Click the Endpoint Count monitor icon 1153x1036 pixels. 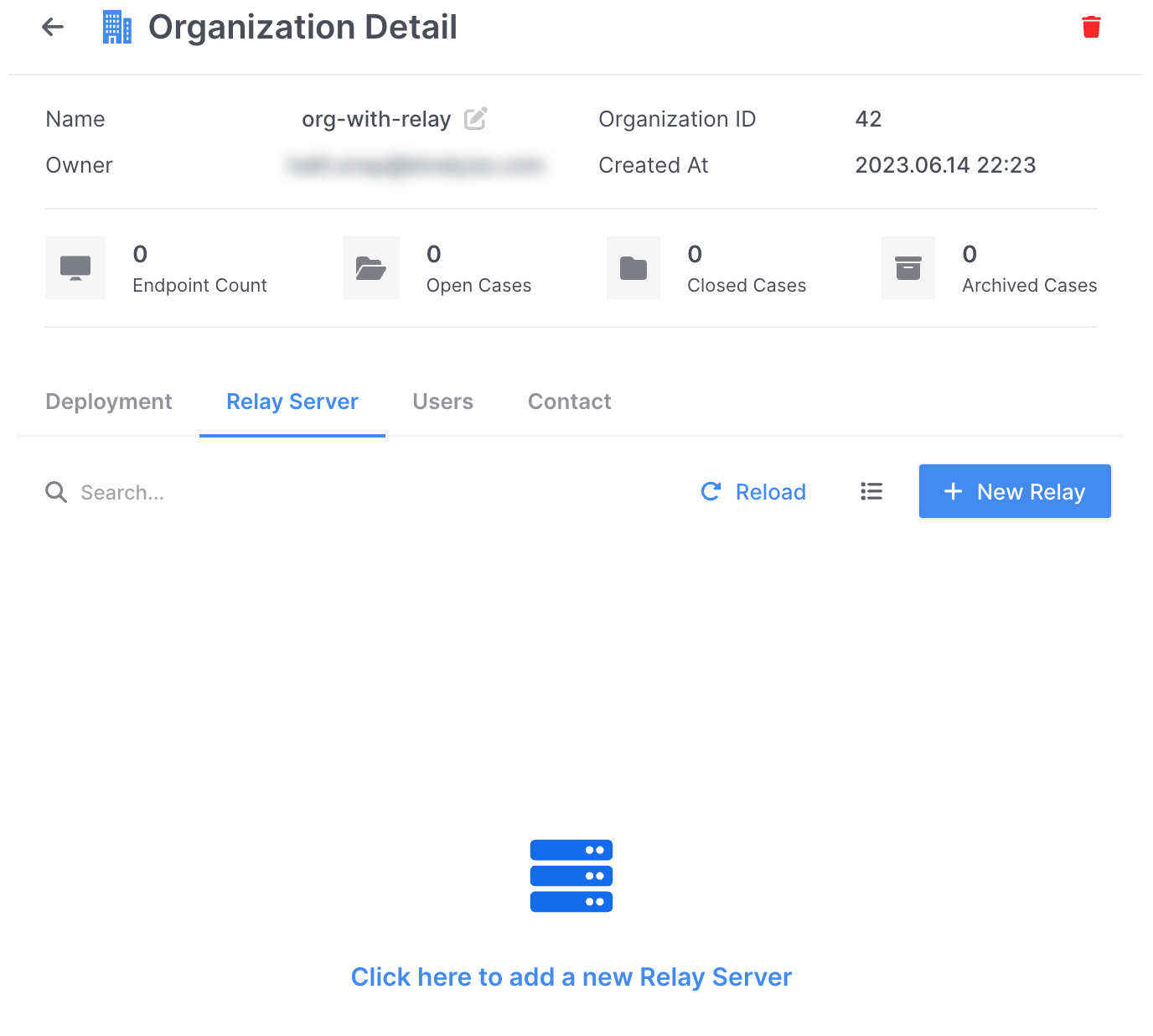75,268
